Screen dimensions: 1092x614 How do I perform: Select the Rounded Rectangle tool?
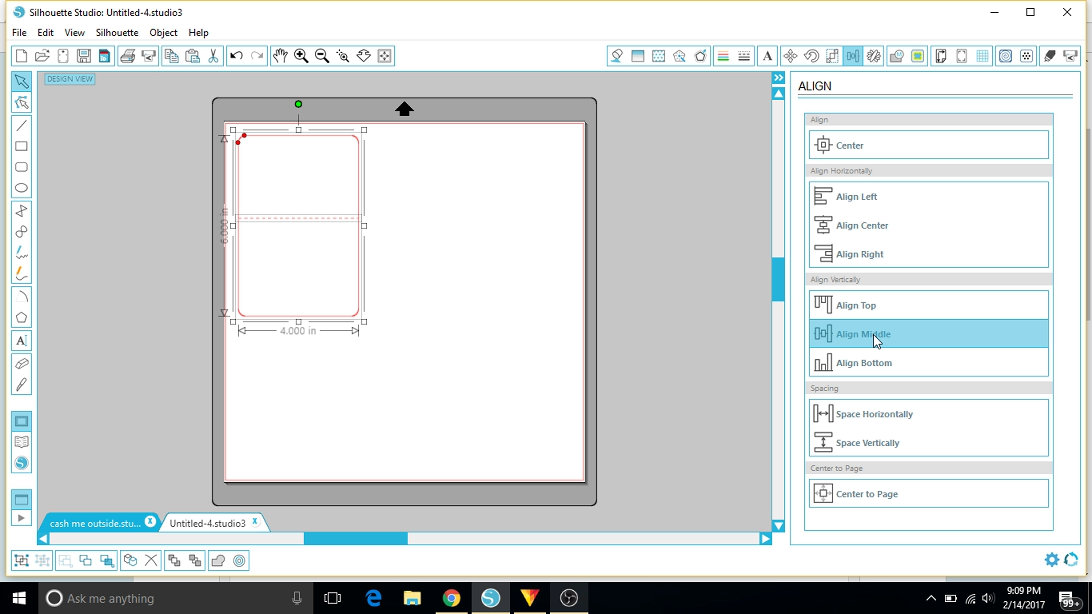(x=22, y=167)
